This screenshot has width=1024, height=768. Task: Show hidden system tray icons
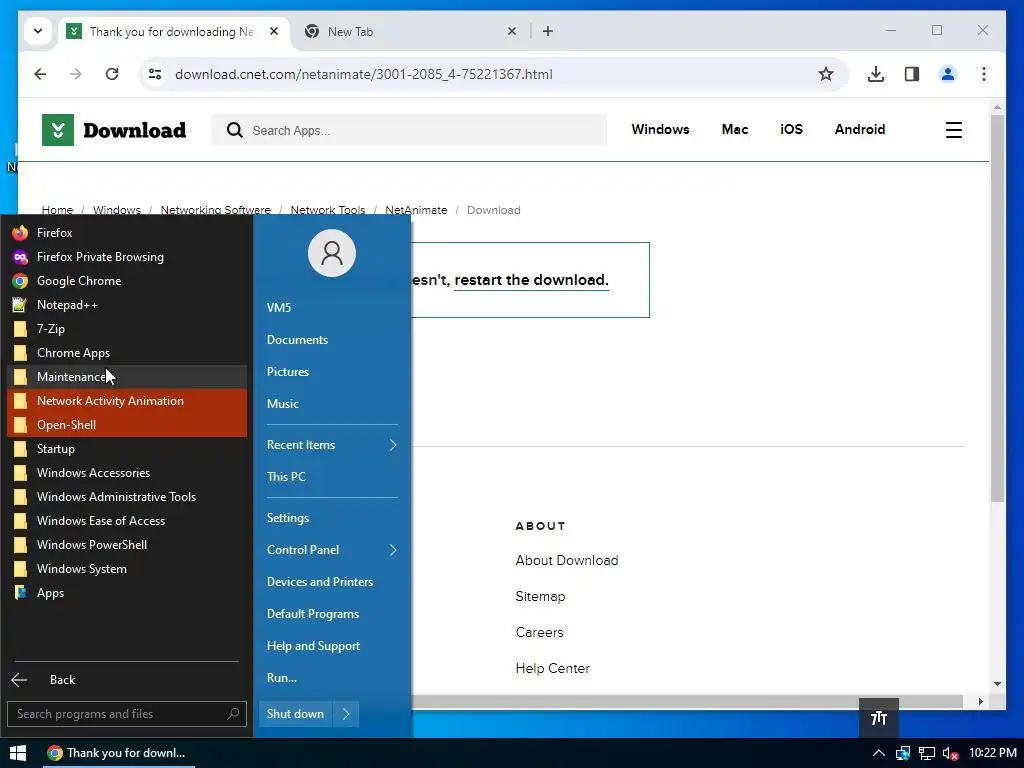(879, 753)
